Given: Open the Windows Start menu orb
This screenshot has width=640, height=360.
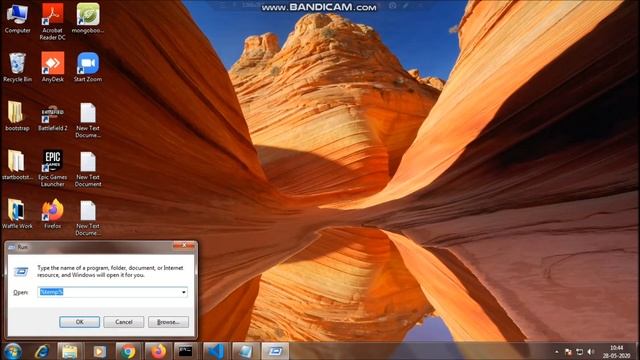Looking at the screenshot, I should [x=13, y=351].
